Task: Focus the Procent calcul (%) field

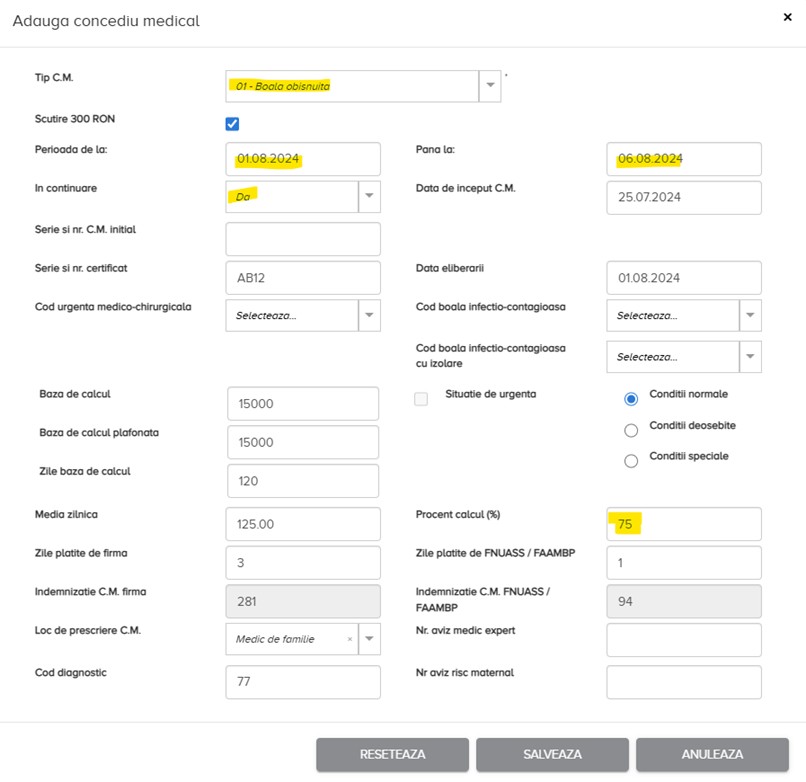Action: (x=684, y=524)
